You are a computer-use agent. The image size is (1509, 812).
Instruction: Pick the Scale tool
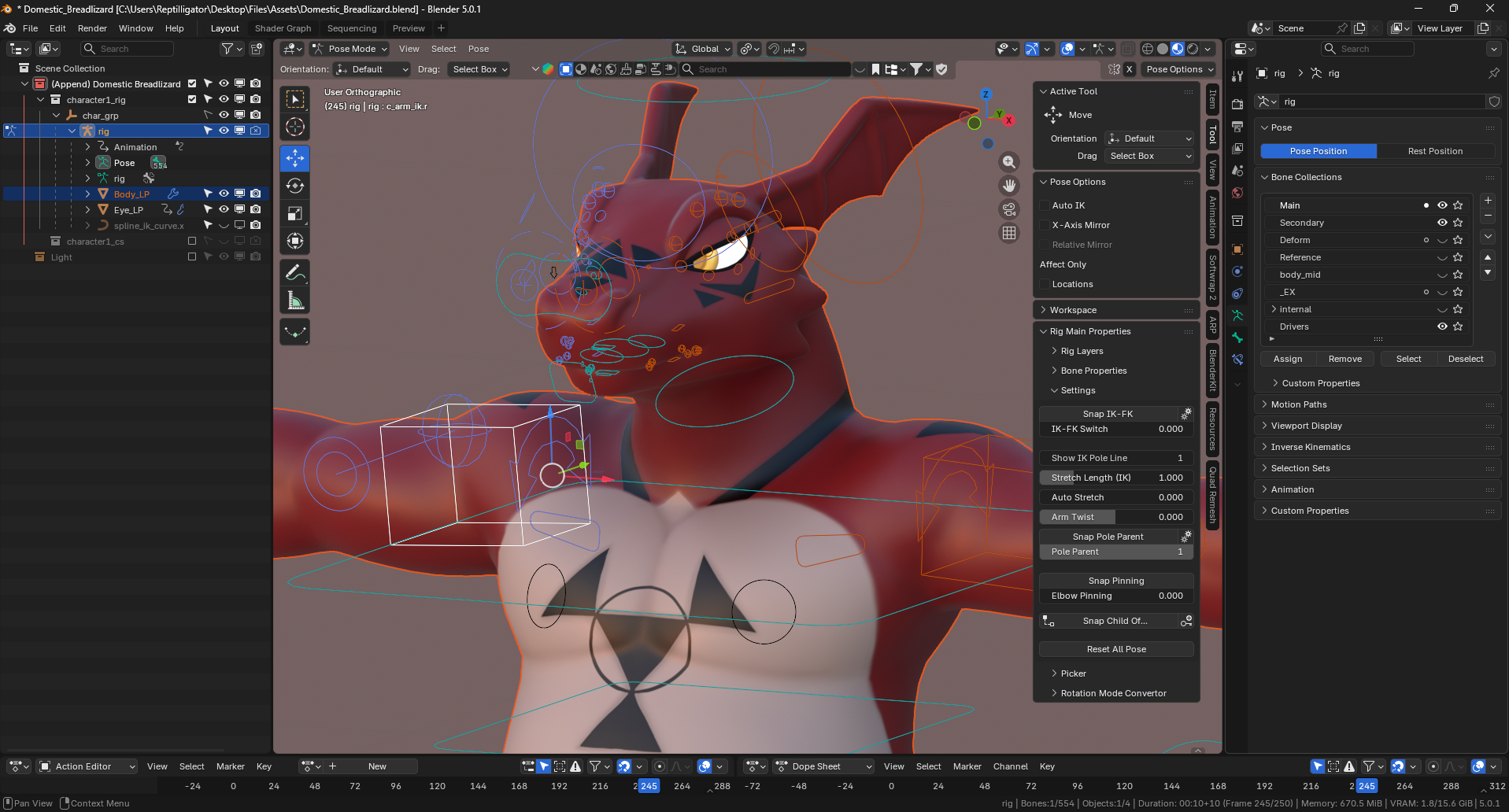[x=295, y=213]
